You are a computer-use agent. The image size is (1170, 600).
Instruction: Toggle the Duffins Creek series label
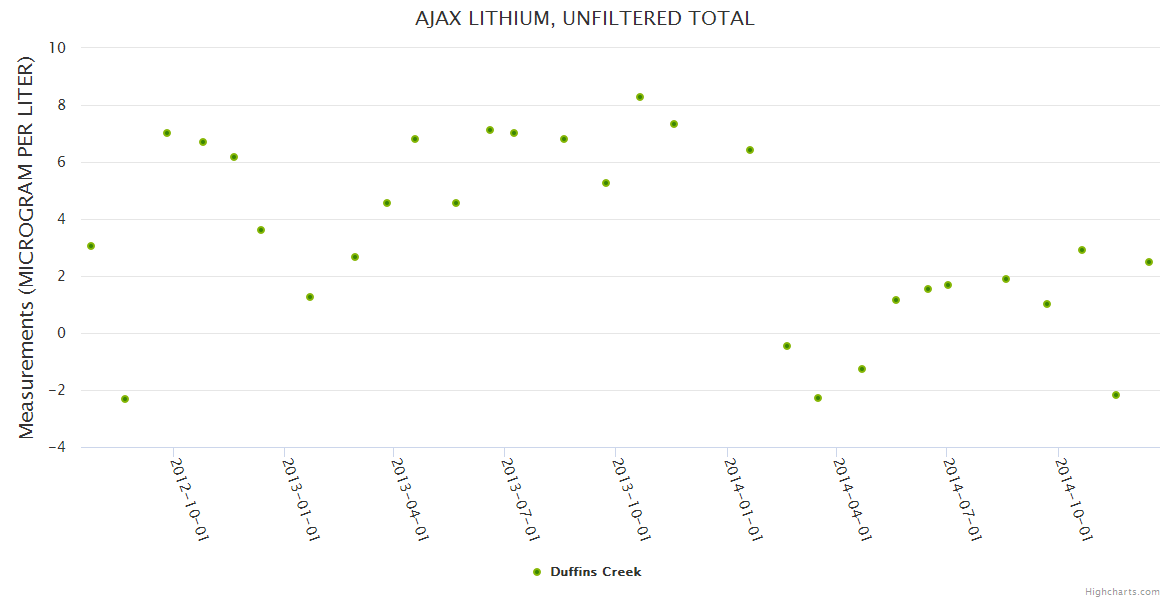[595, 572]
